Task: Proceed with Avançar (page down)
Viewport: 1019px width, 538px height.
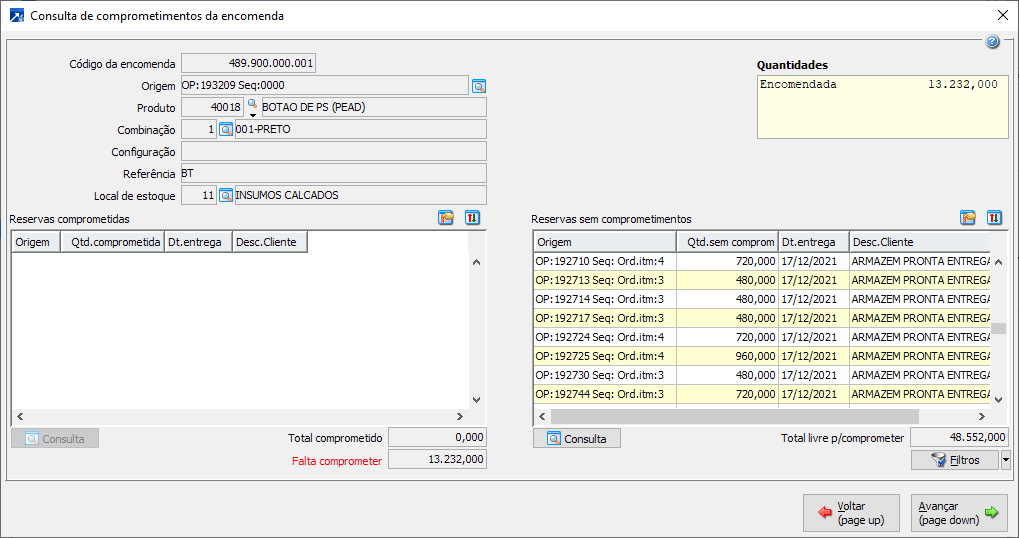Action: (x=959, y=513)
